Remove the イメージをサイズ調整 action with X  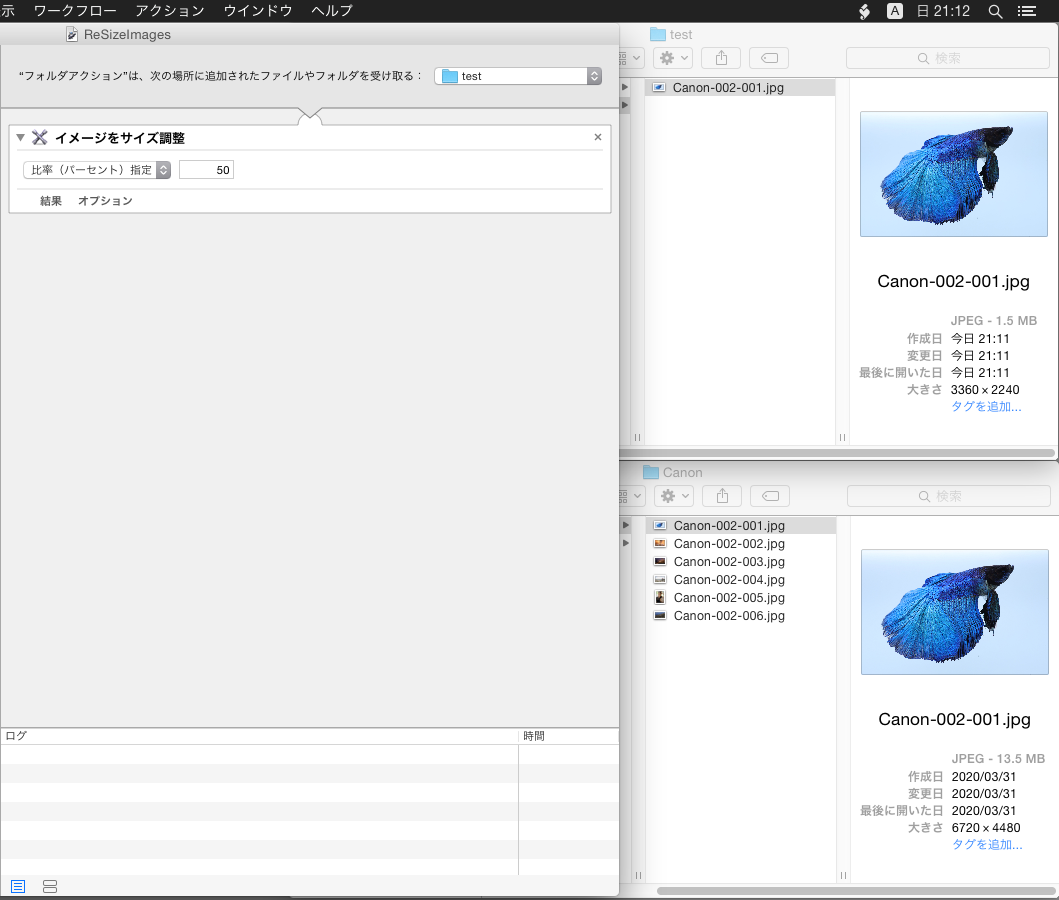(x=598, y=137)
